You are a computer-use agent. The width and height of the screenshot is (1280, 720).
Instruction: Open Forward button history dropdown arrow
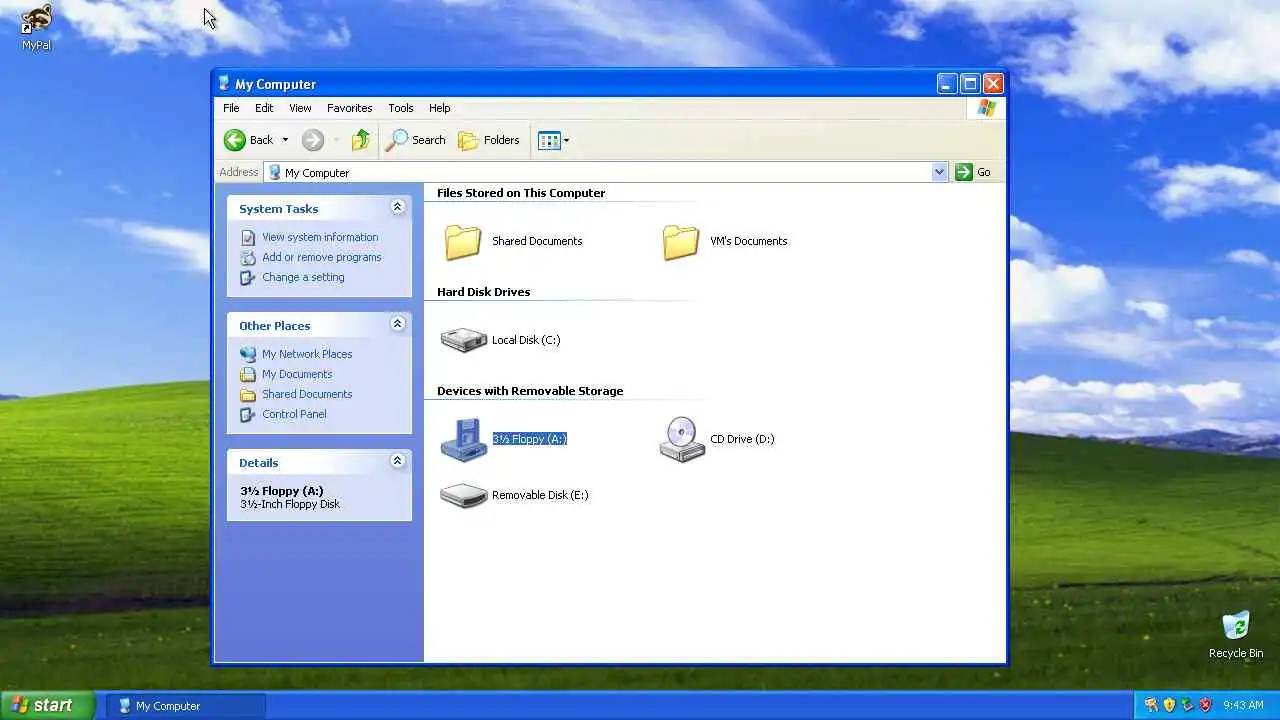336,140
